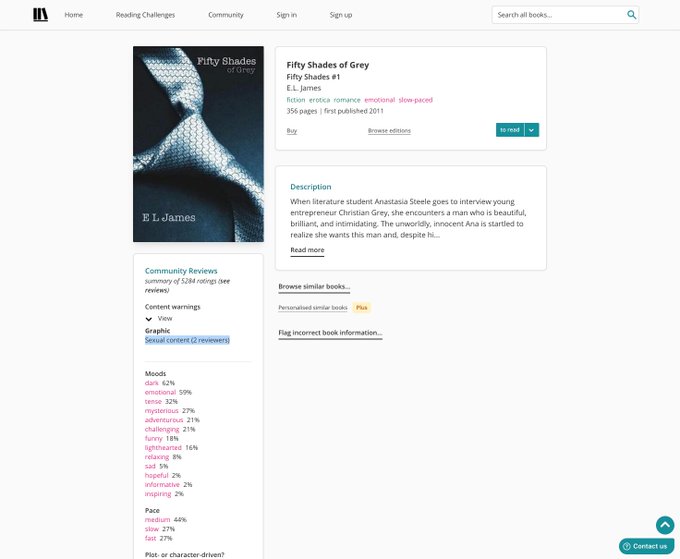Click the informative mood link
Screen dimensions: 680x559
[x=162, y=485]
